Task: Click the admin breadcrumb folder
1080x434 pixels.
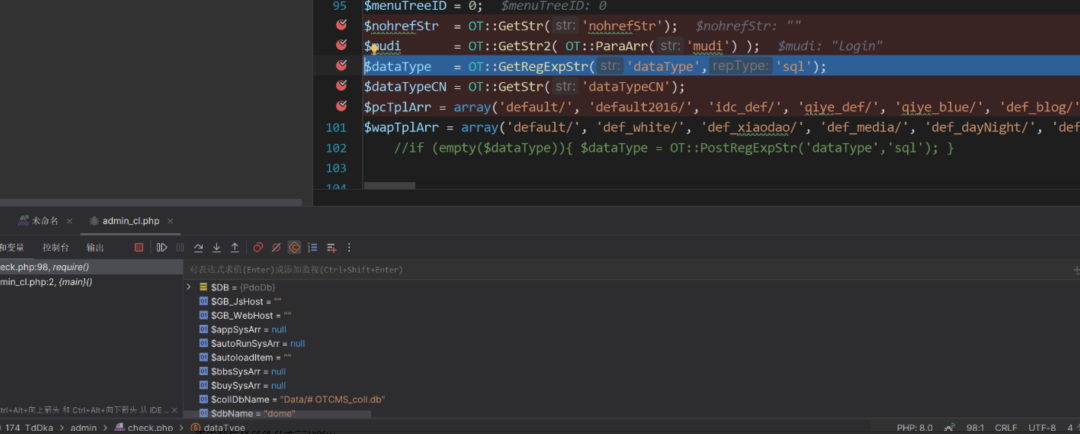Action: pos(83,428)
